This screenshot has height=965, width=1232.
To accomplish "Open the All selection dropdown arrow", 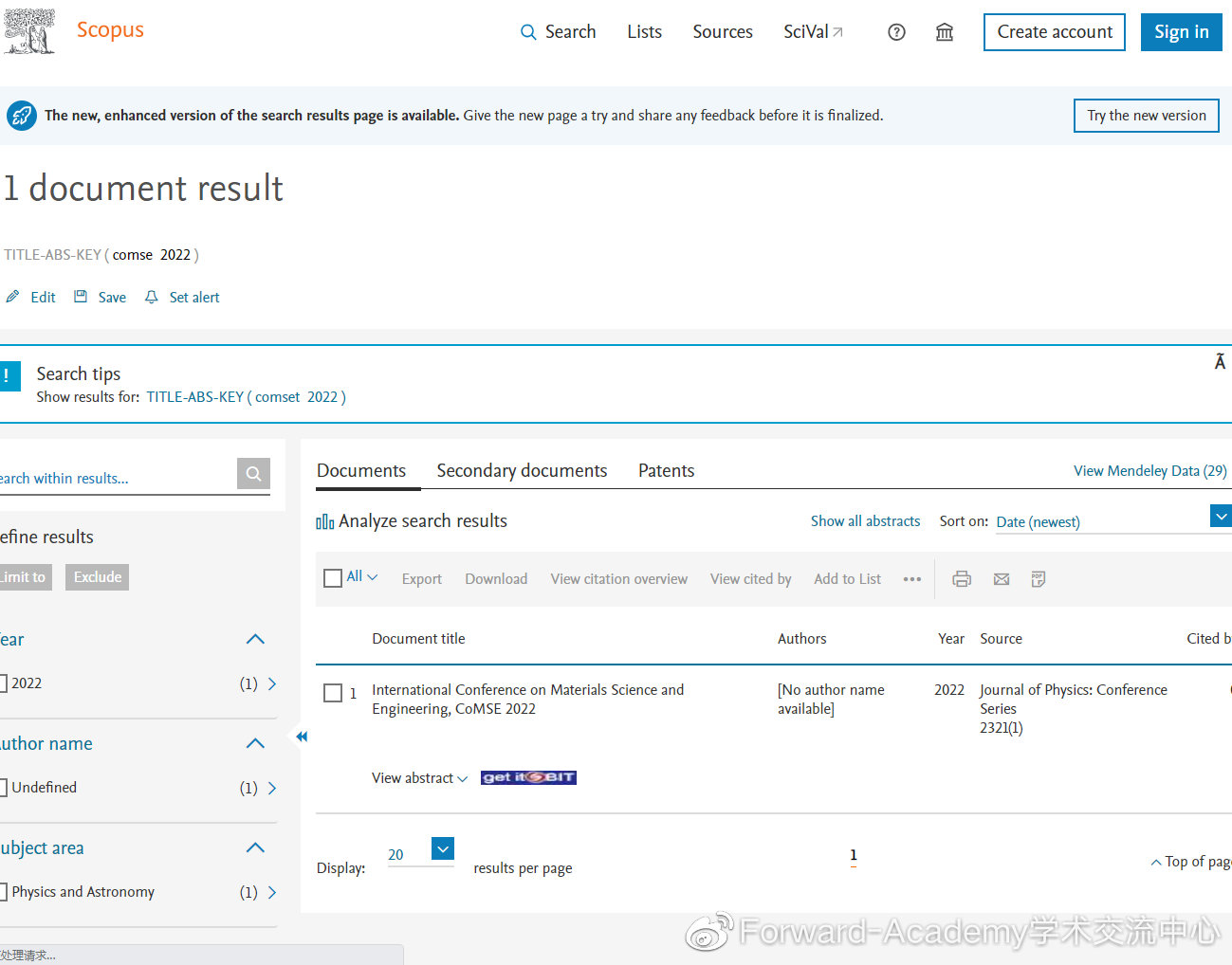I will [x=373, y=577].
